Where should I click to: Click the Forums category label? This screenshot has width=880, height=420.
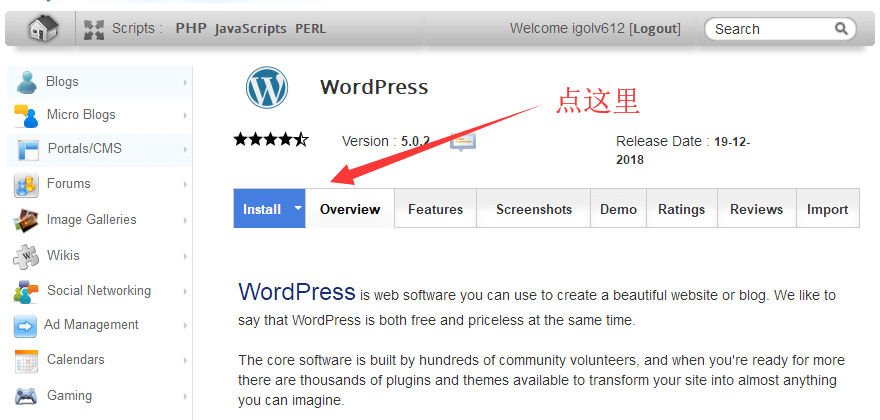tap(68, 184)
